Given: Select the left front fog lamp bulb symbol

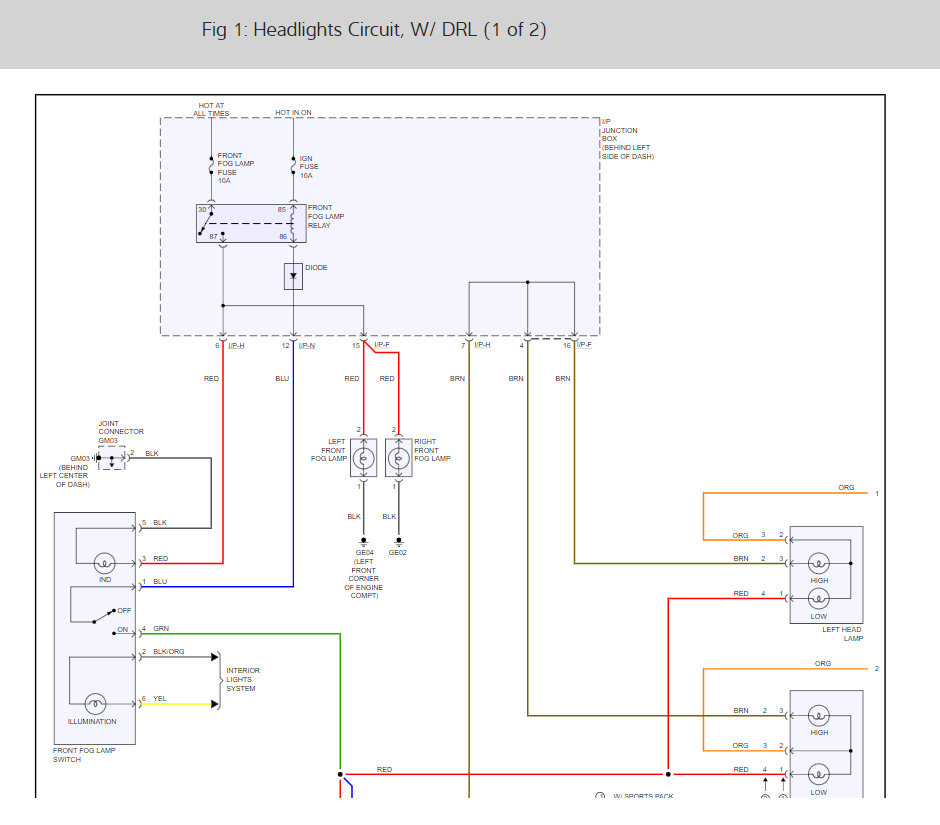Looking at the screenshot, I should [x=363, y=459].
